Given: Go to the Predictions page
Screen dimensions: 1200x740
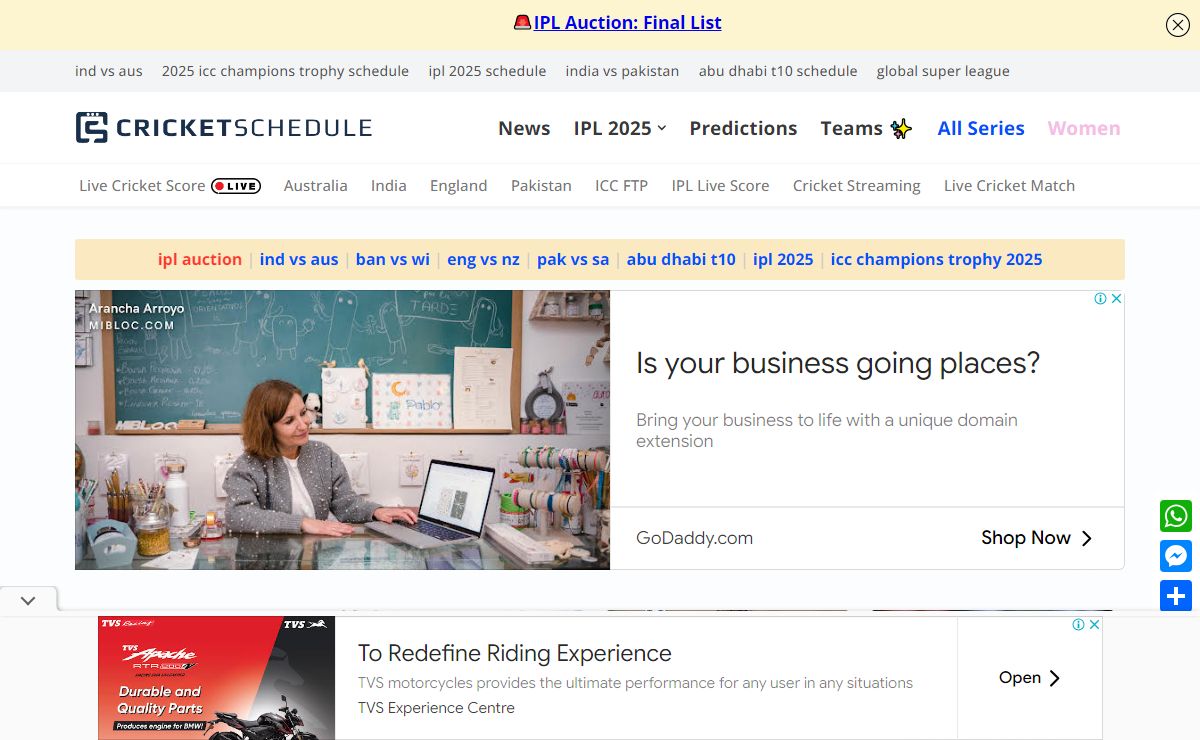Looking at the screenshot, I should coord(743,128).
